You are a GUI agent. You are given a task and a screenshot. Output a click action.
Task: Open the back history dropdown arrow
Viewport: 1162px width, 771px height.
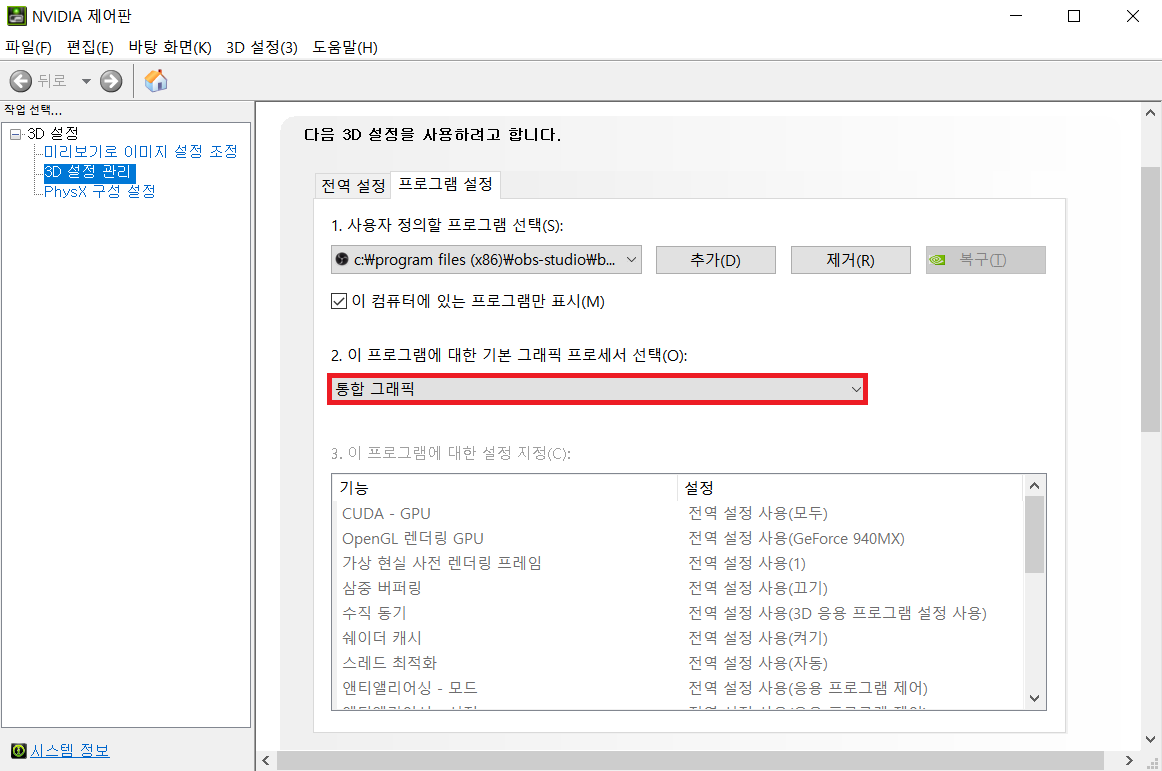pos(86,81)
